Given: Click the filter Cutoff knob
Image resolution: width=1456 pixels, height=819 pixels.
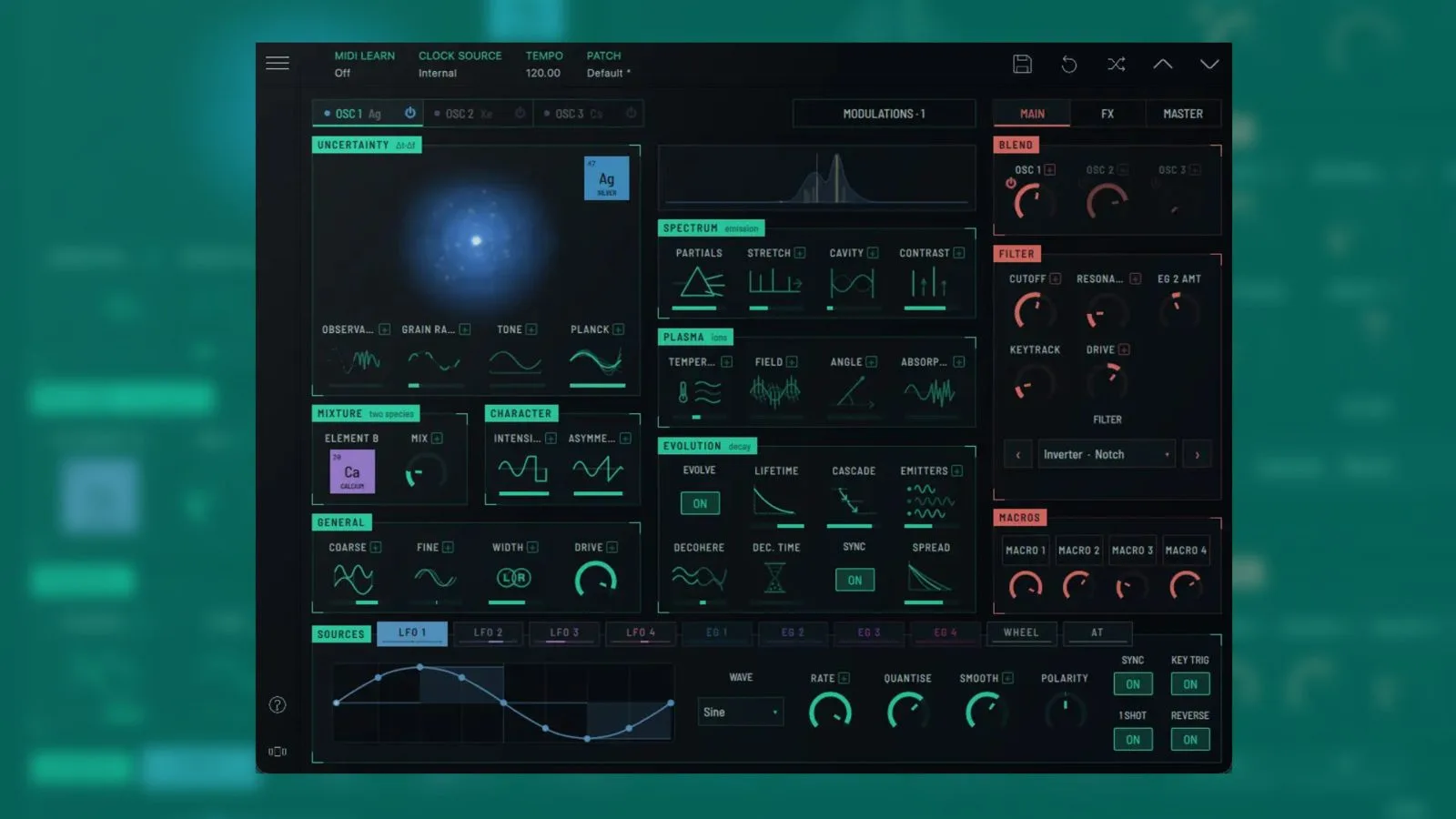Looking at the screenshot, I should point(1033,311).
